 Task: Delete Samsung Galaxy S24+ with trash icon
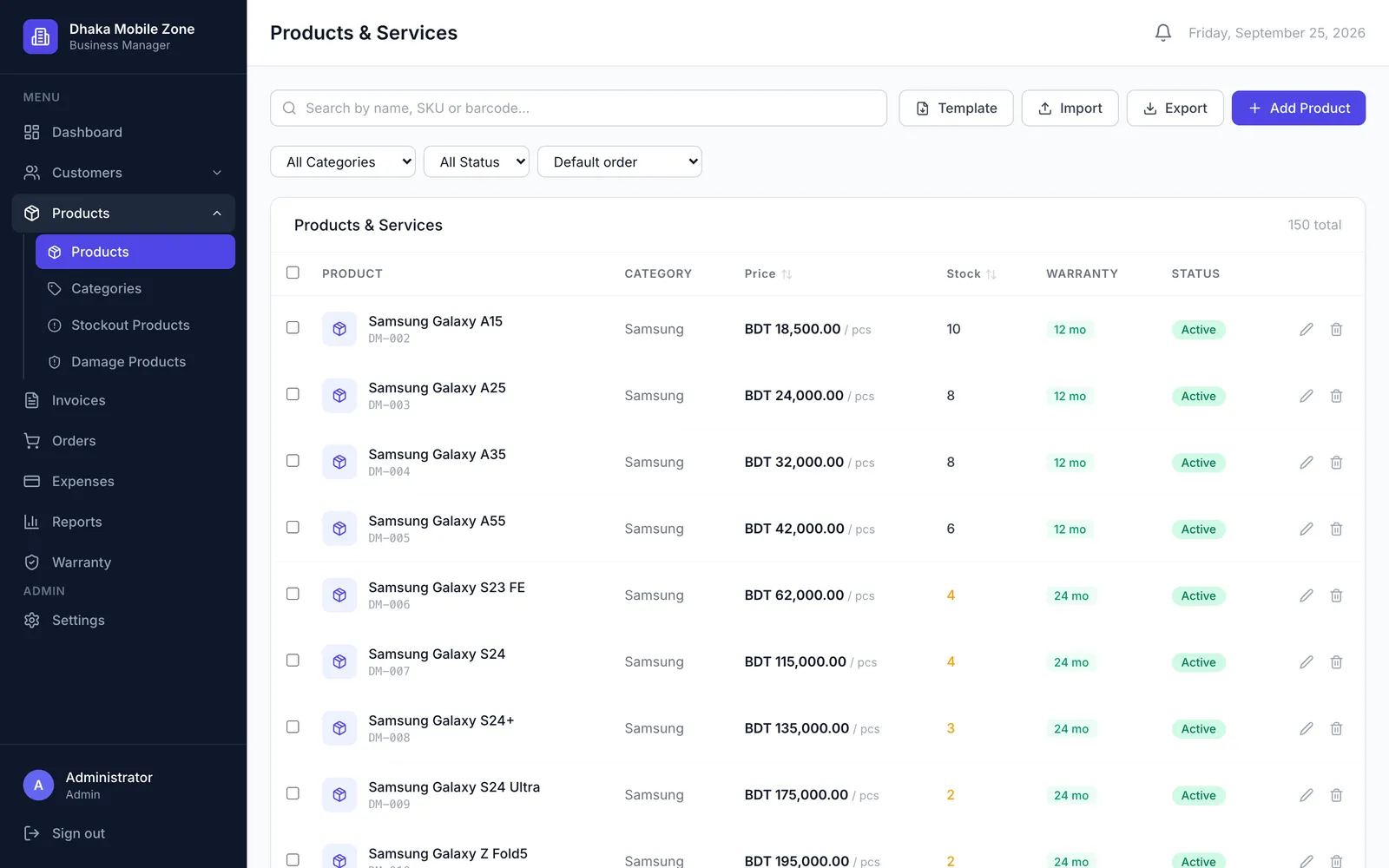coord(1337,728)
